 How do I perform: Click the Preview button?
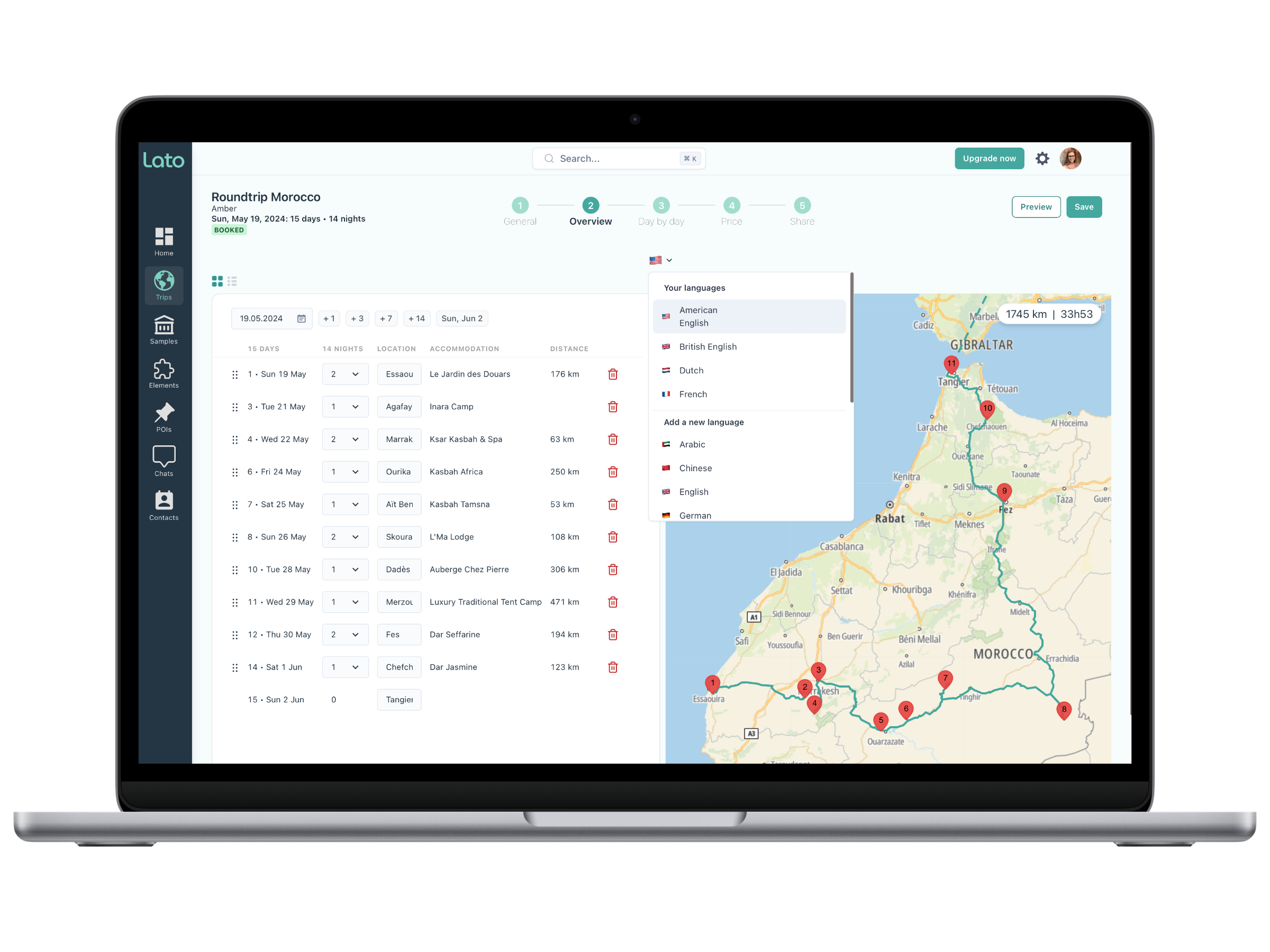(1035, 207)
